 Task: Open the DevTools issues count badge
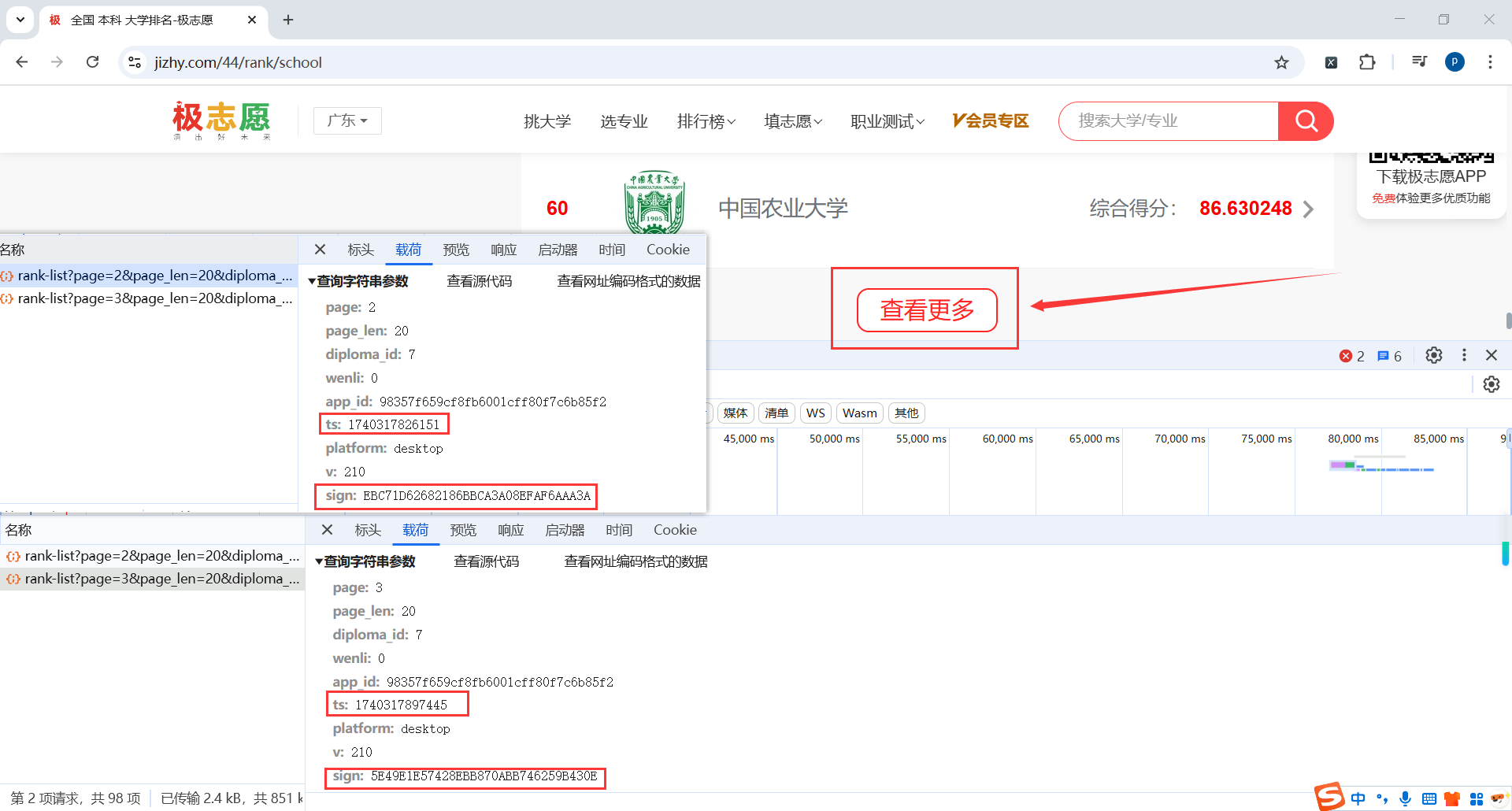1389,356
